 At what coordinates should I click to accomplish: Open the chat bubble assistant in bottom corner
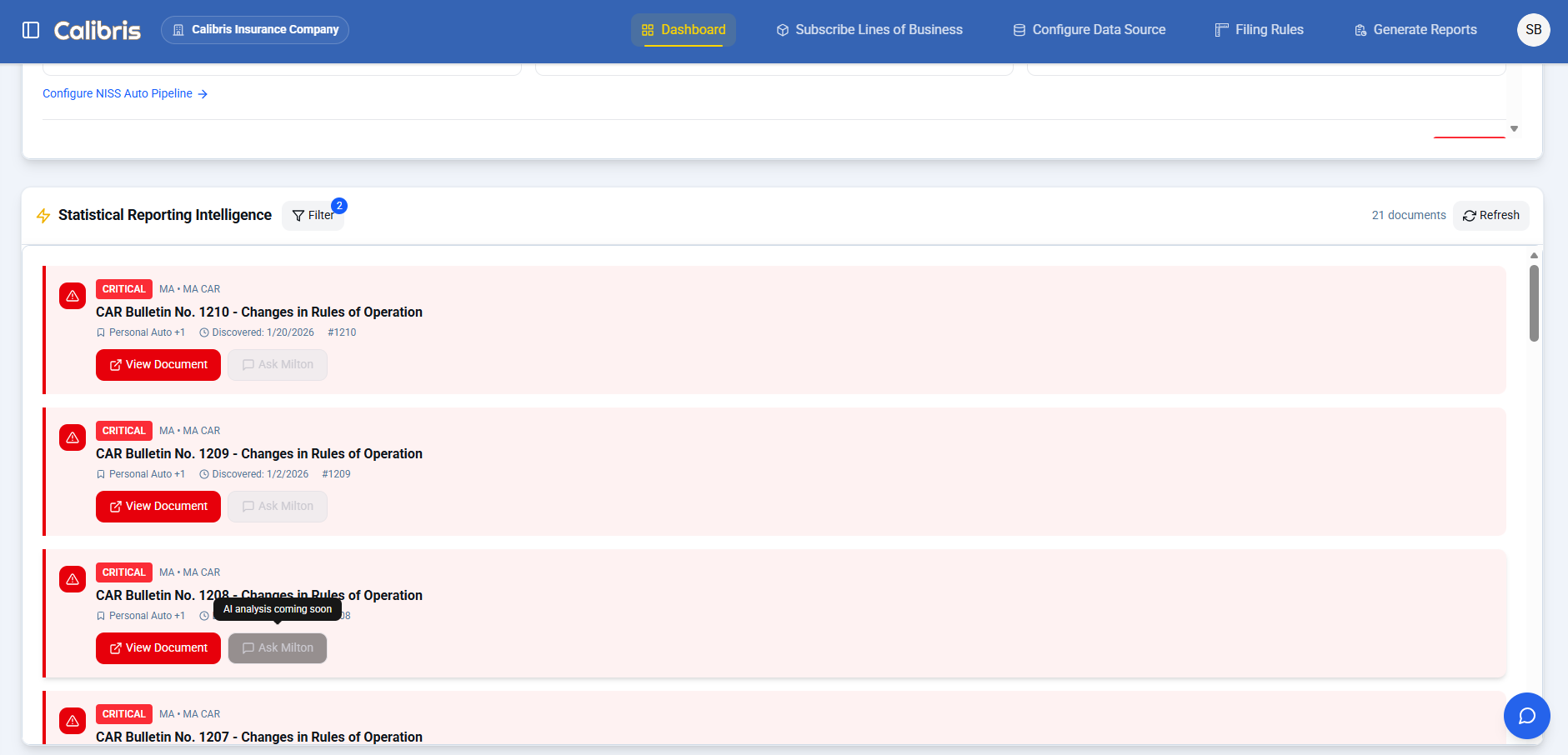click(1526, 715)
